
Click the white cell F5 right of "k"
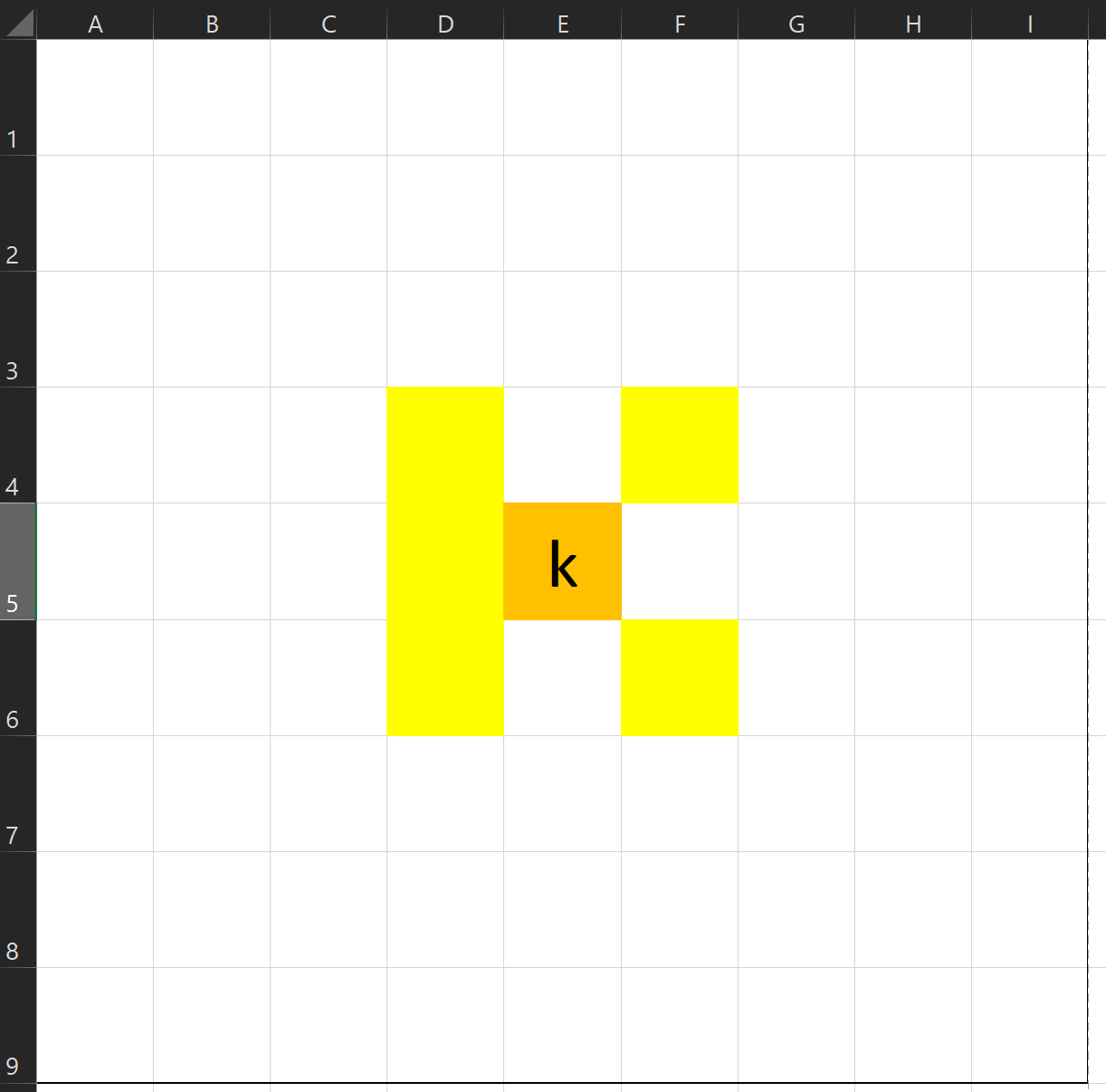tap(679, 561)
